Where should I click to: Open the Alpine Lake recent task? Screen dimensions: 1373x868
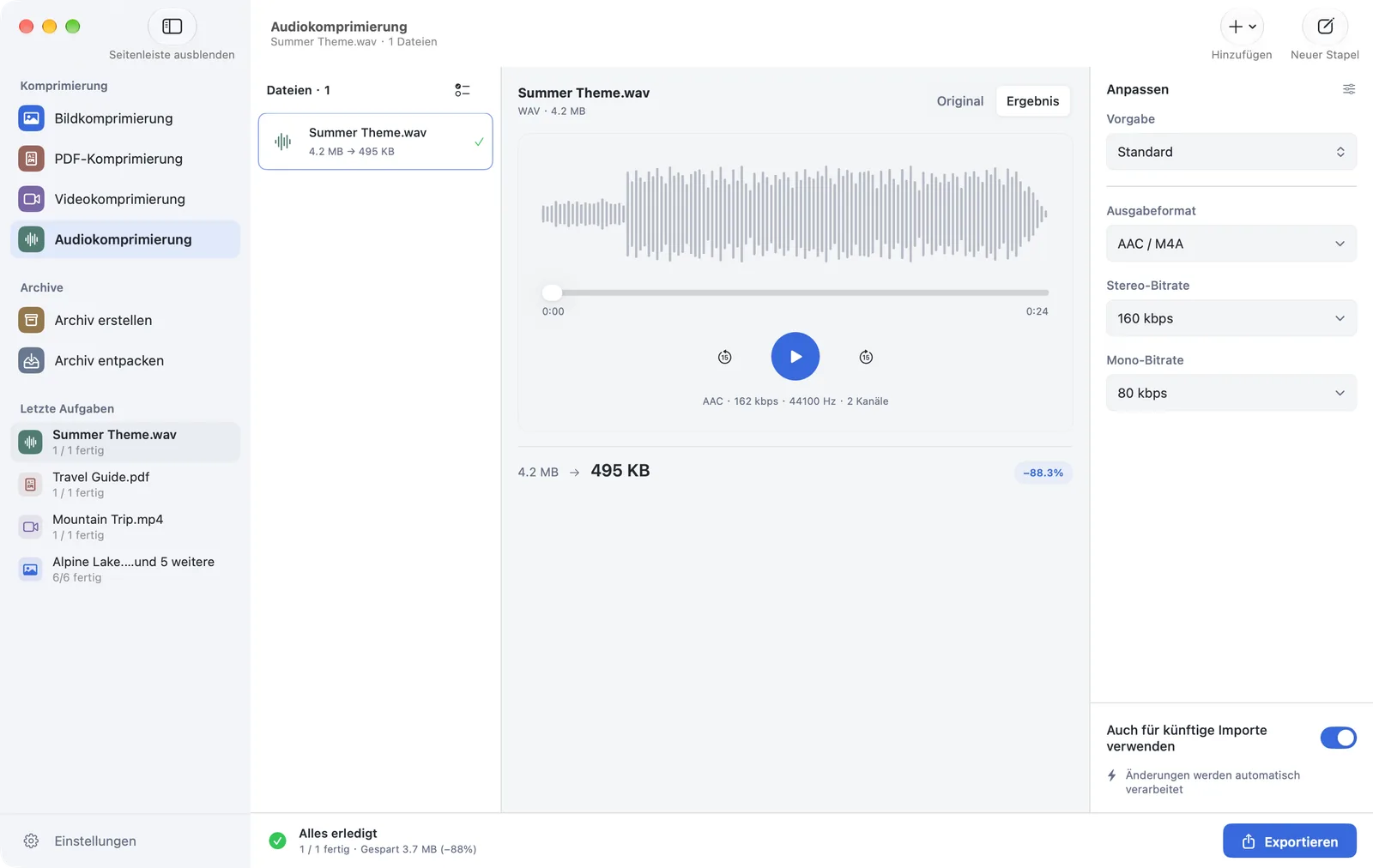point(125,569)
